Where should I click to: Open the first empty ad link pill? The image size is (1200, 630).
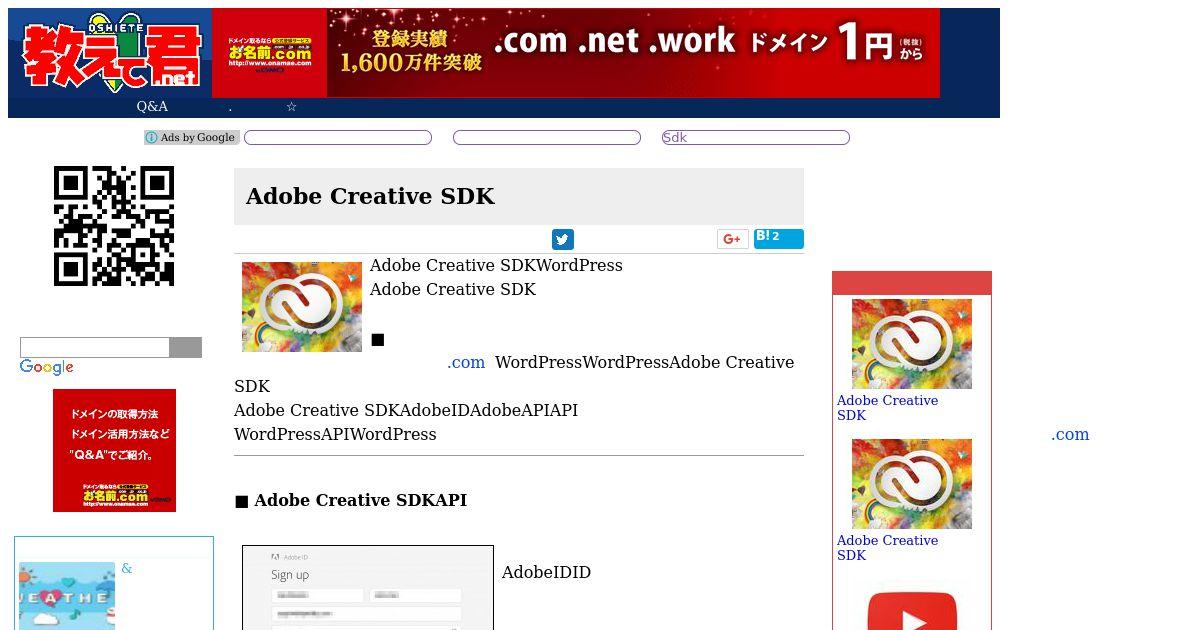coord(338,138)
